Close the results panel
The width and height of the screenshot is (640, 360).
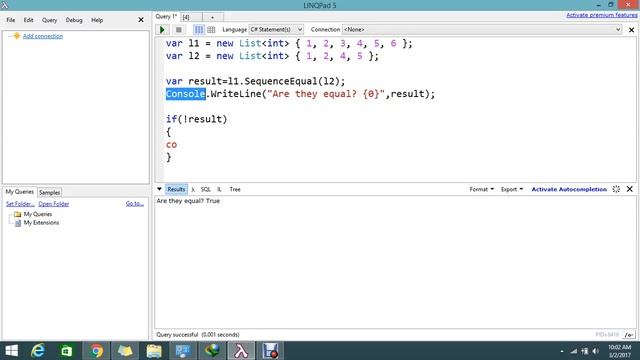click(x=629, y=189)
